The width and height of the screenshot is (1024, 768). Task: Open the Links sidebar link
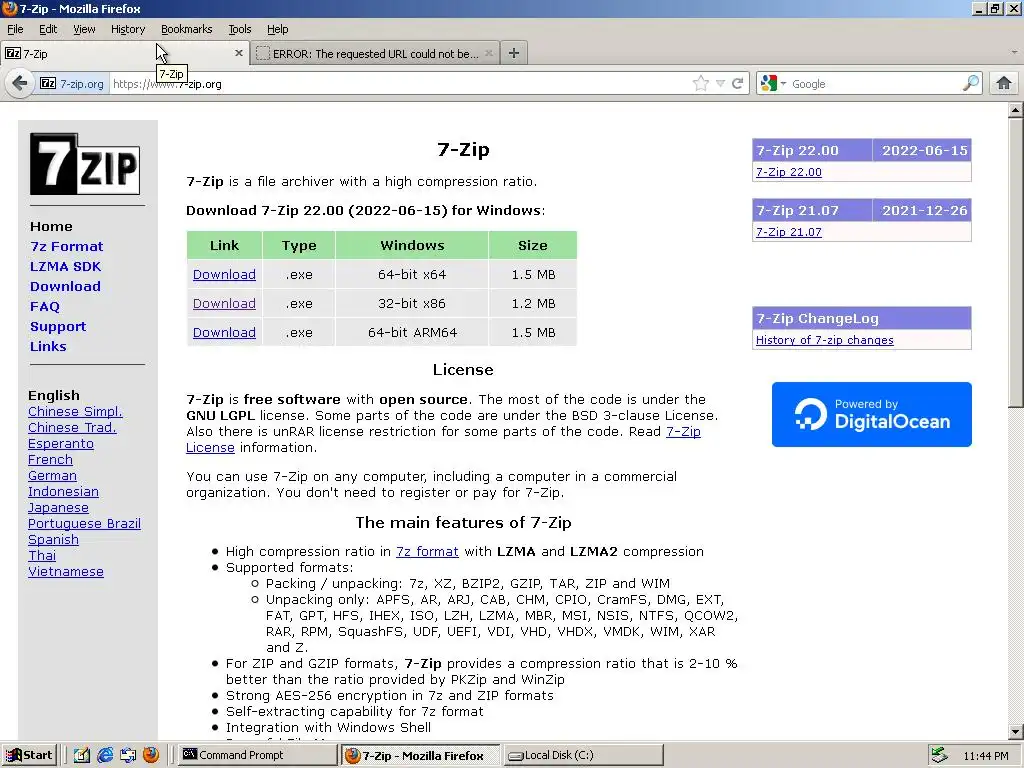[x=48, y=347]
